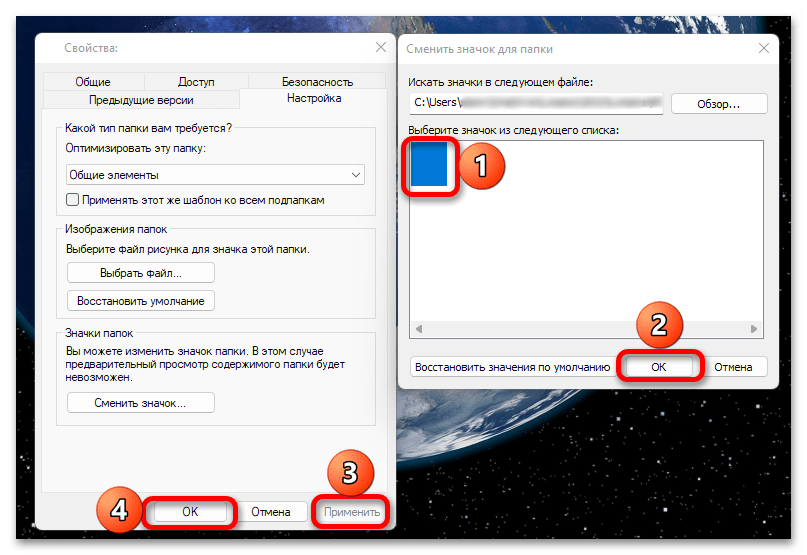Screen dimensions: 807x555
Task: Focus the icon file path field
Action: (x=536, y=103)
